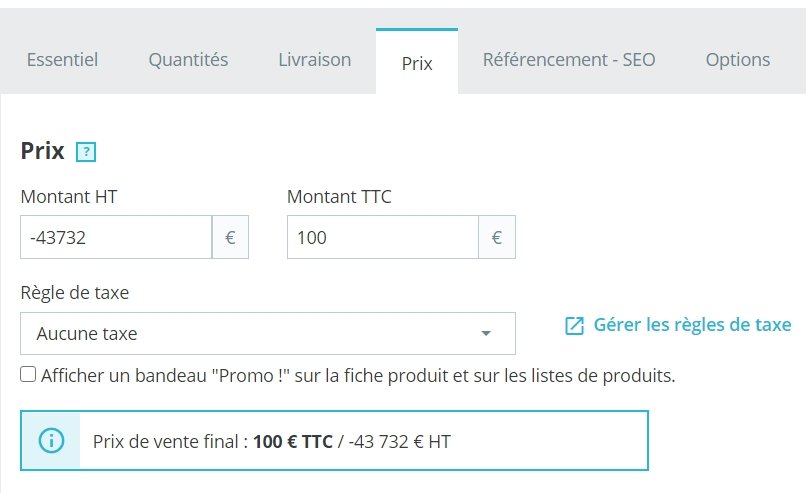
Task: Open the Référencement - SEO tab
Action: coord(569,60)
